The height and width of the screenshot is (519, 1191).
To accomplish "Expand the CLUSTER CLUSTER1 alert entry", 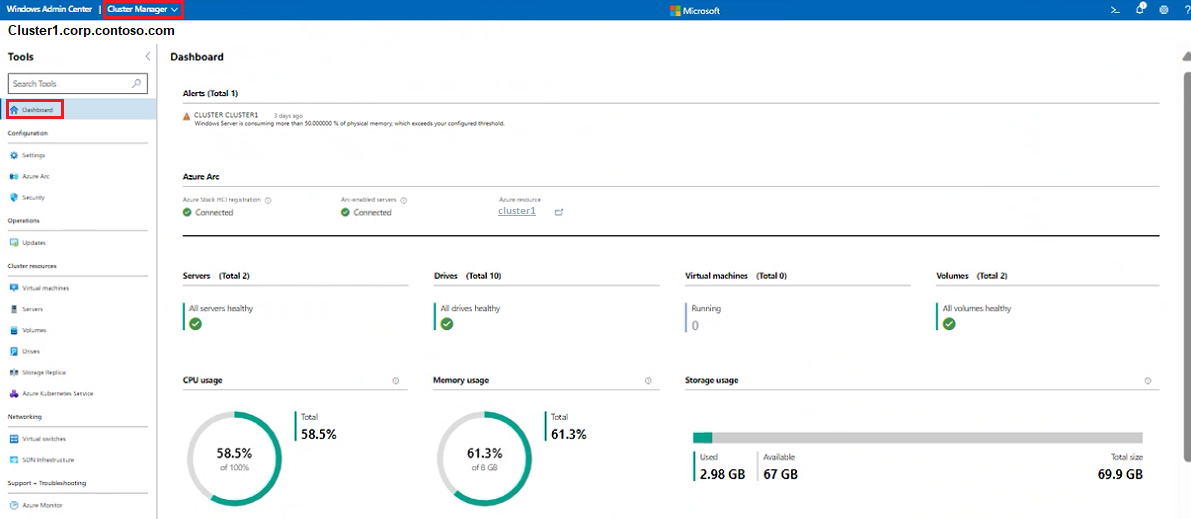I will (x=226, y=115).
